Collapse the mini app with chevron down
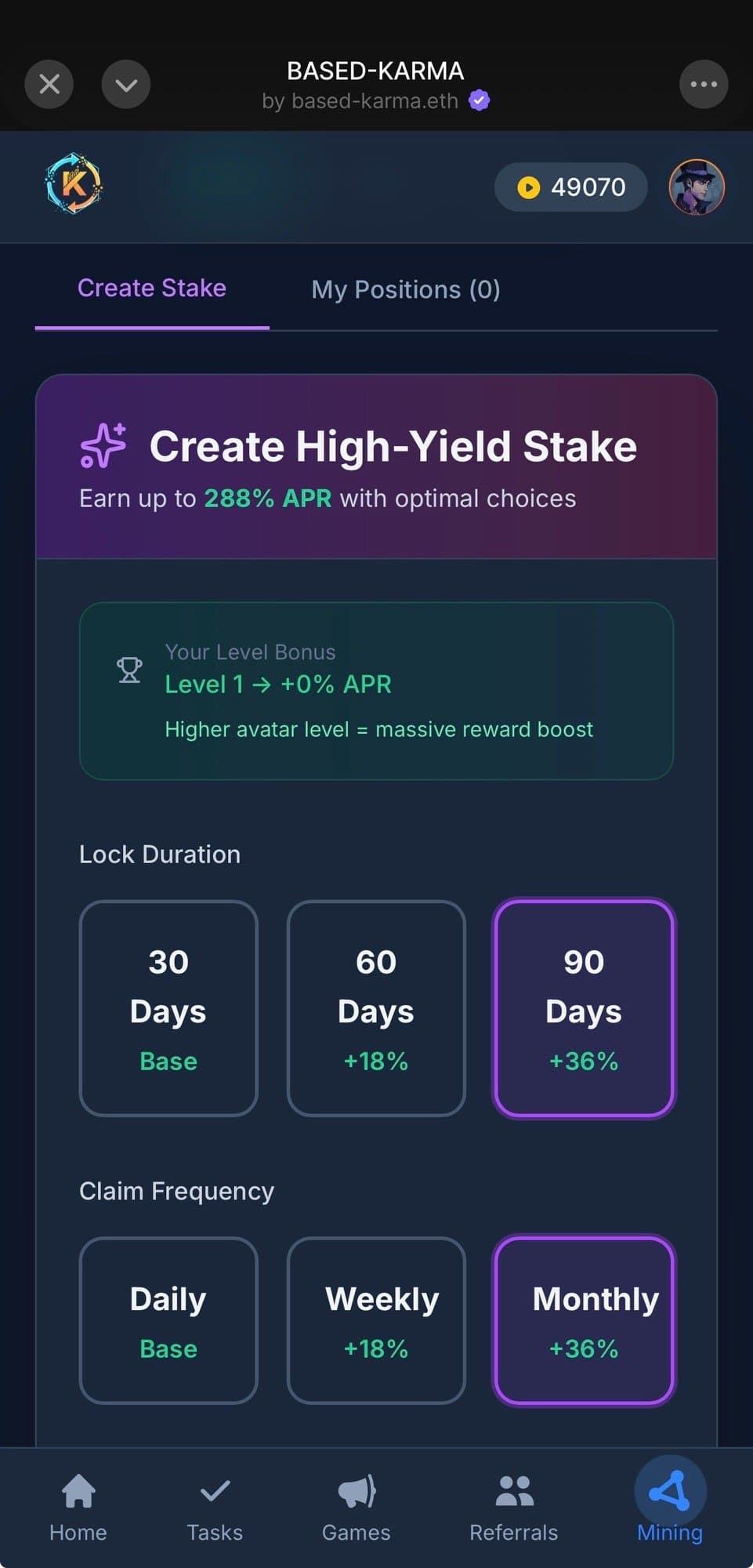 coord(126,84)
